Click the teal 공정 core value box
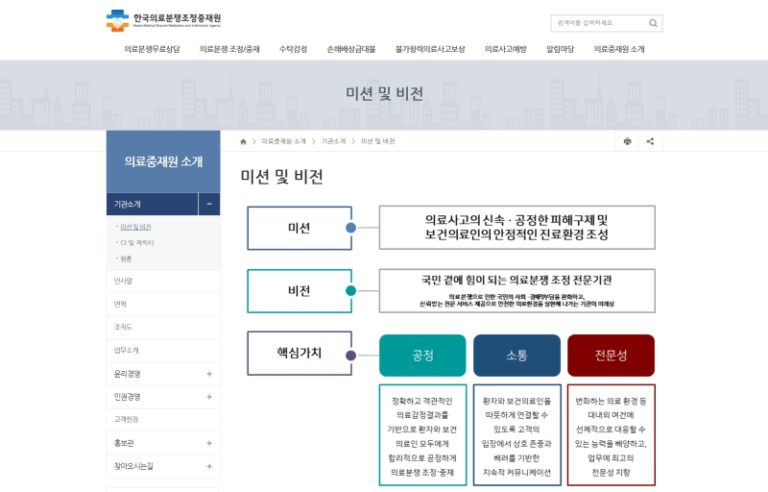Viewport: 768px width, 492px height. (422, 355)
